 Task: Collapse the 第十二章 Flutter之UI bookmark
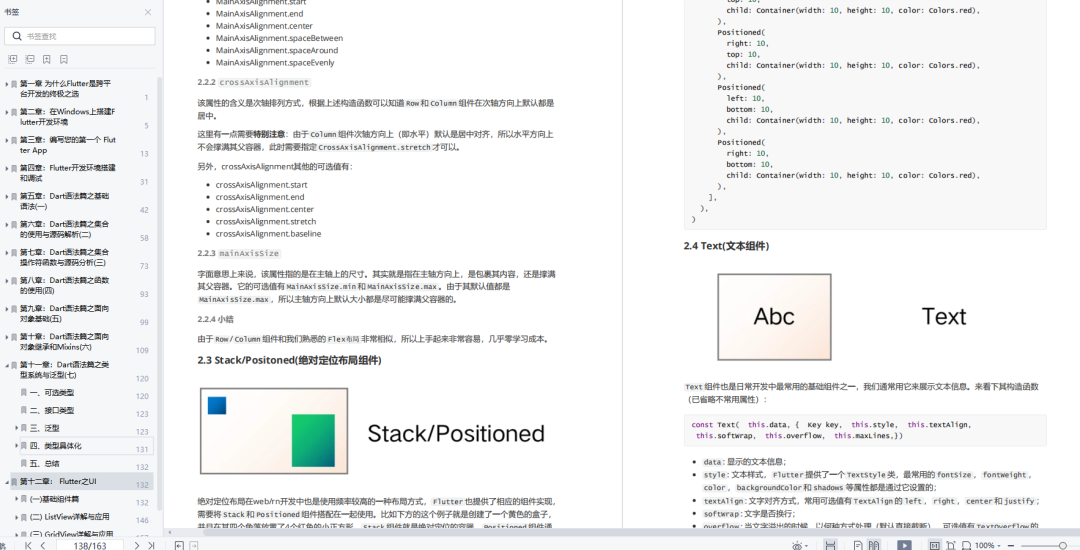[7, 482]
